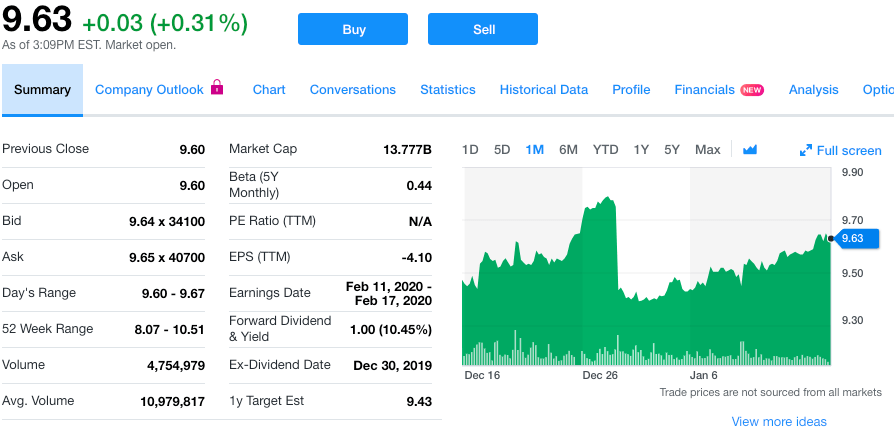894x433 pixels.
Task: Open the Analysis tab
Action: point(813,90)
